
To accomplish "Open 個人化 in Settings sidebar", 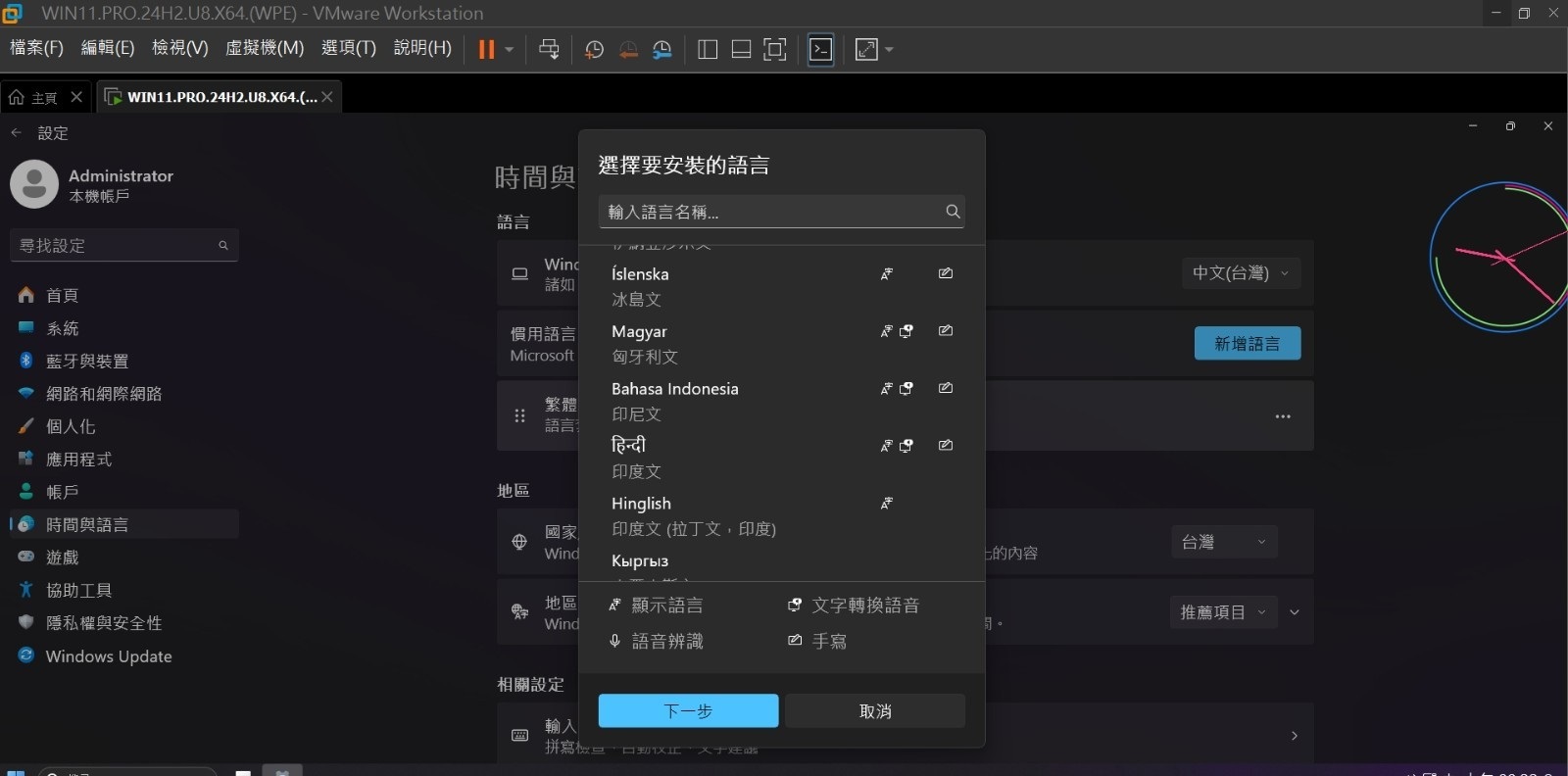I will click(x=71, y=426).
